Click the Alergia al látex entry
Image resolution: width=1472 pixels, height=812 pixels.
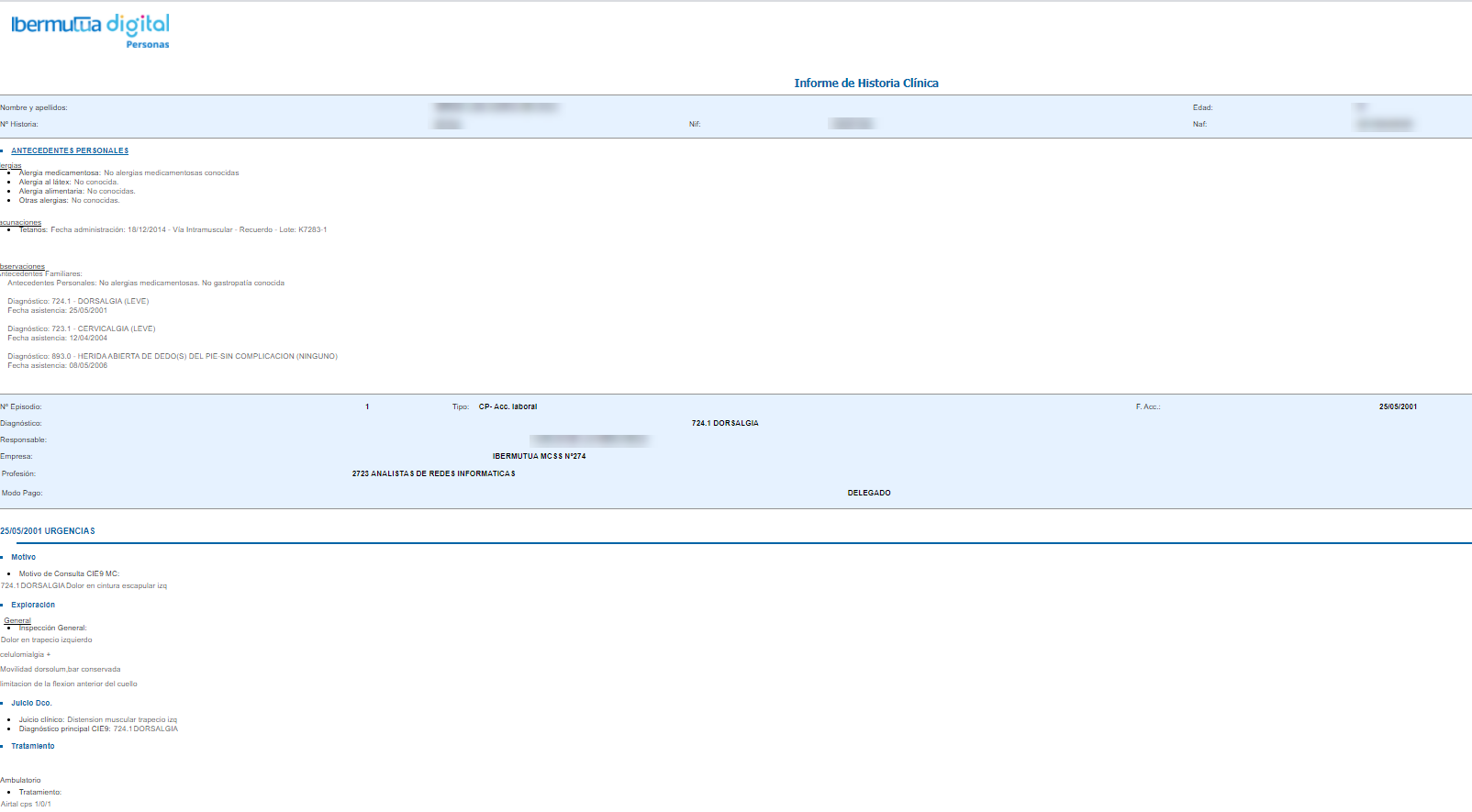69,182
